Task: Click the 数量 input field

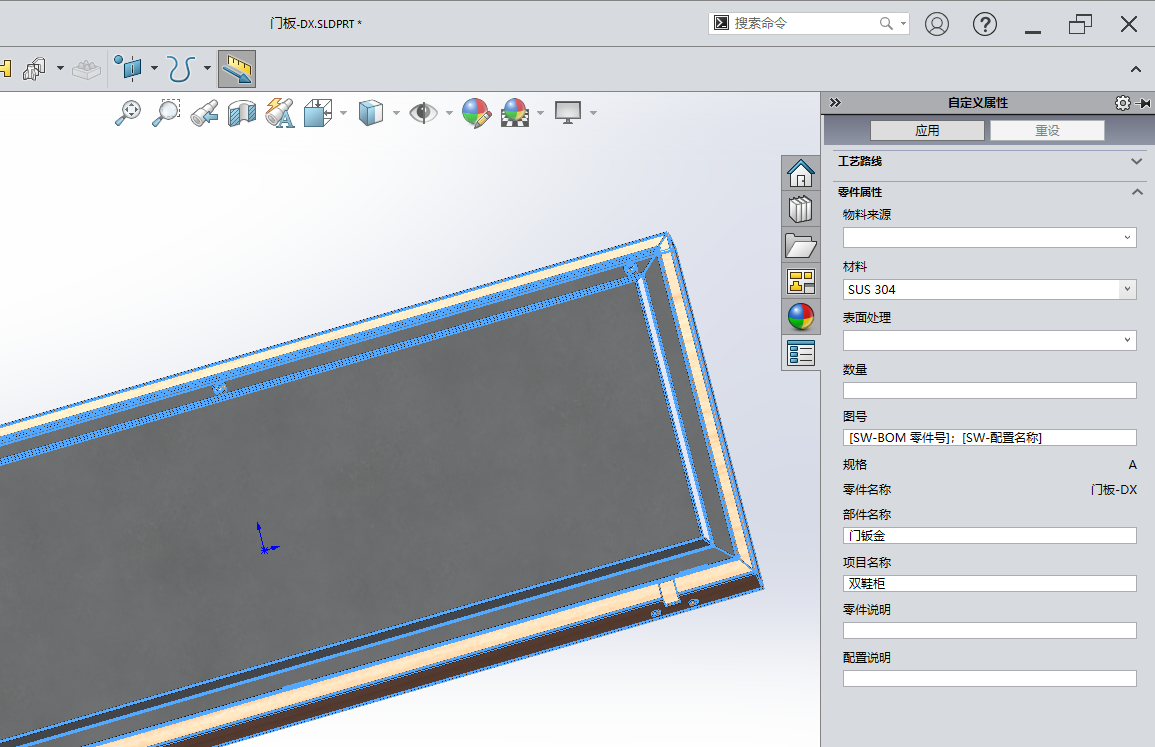Action: click(x=989, y=390)
